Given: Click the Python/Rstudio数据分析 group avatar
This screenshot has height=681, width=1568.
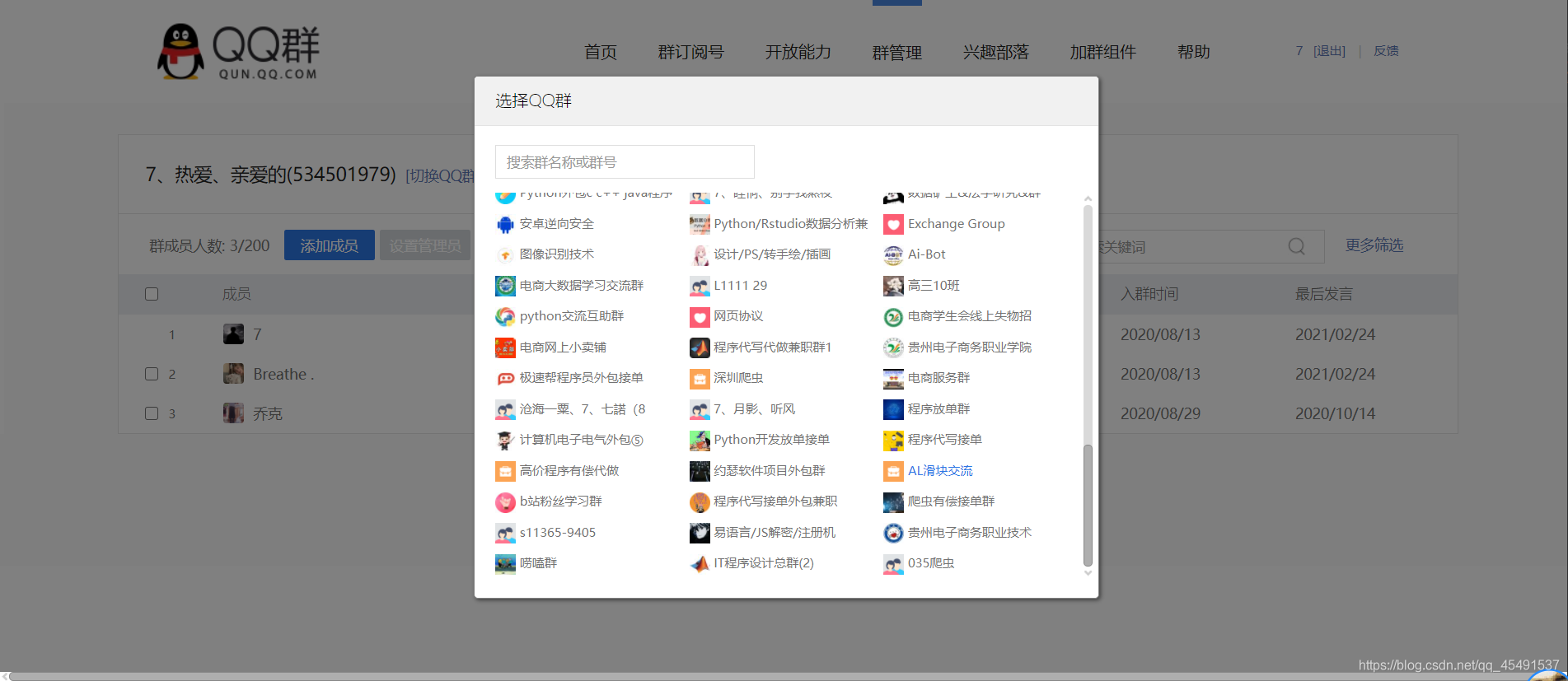Looking at the screenshot, I should pos(700,224).
